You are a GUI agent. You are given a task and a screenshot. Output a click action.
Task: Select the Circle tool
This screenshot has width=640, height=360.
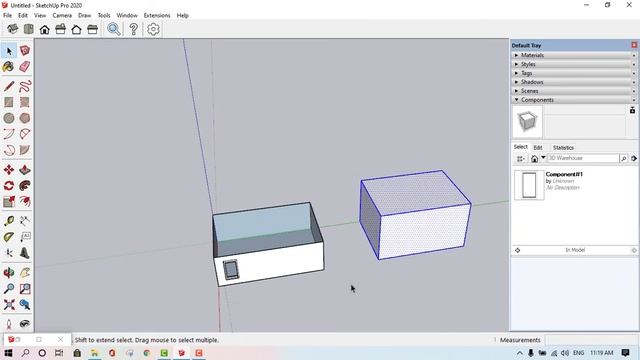[9, 118]
